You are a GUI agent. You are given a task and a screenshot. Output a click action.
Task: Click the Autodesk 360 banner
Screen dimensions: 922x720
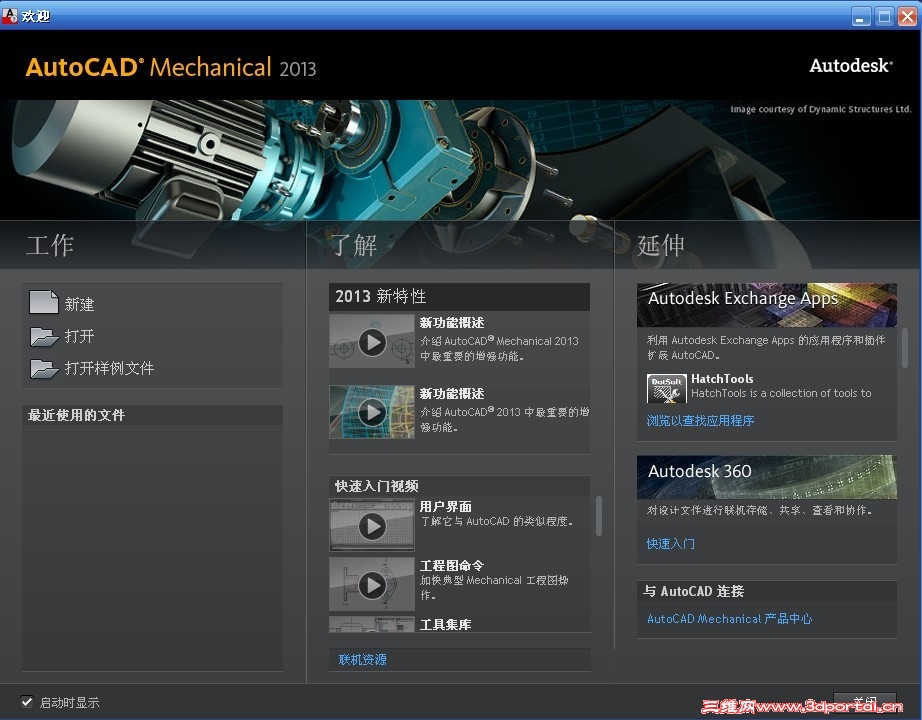pyautogui.click(x=767, y=477)
